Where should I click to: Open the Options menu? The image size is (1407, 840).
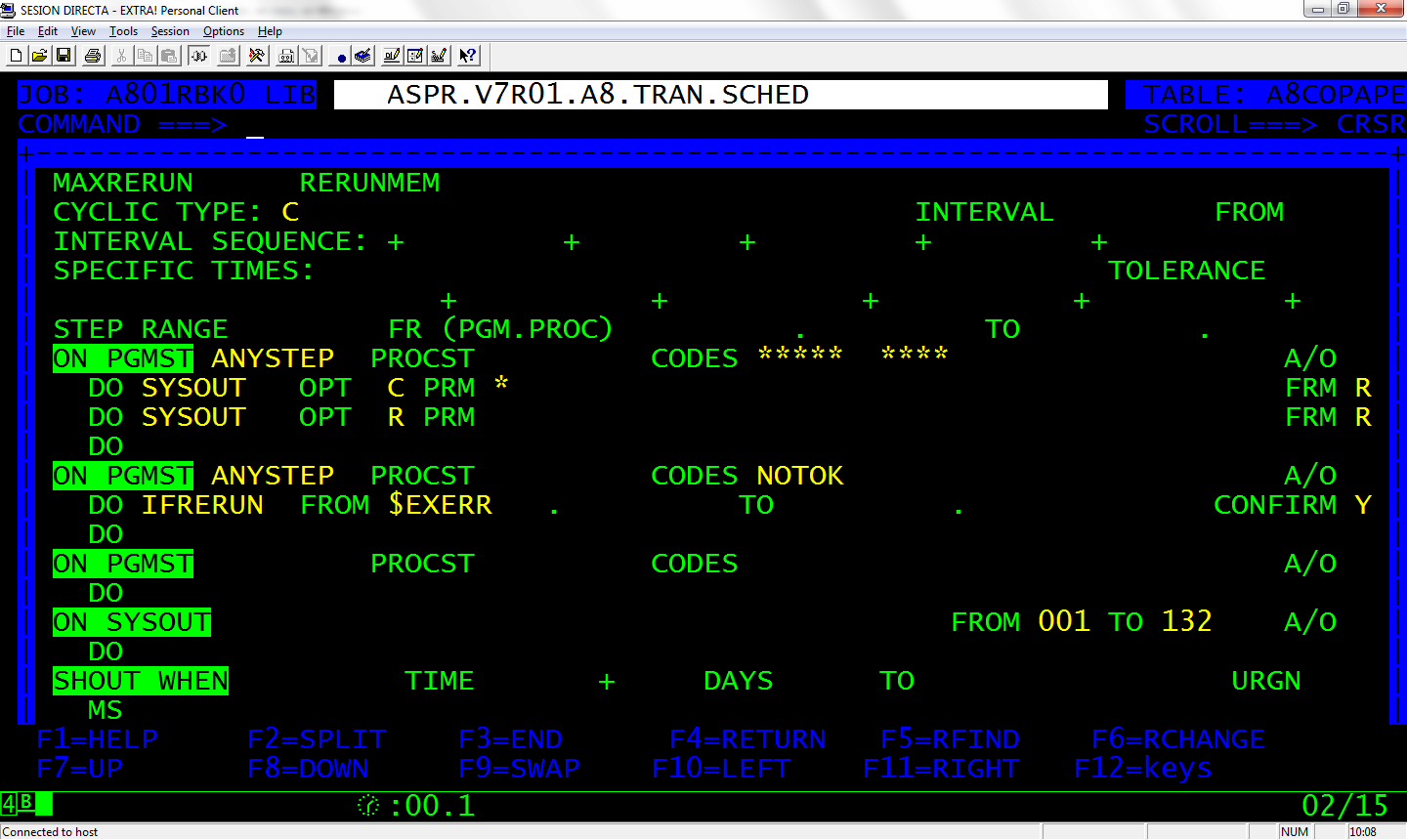pyautogui.click(x=223, y=30)
